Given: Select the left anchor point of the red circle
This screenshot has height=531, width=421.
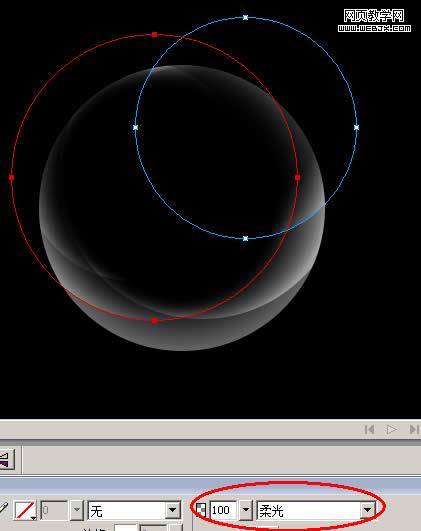Looking at the screenshot, I should coord(12,177).
